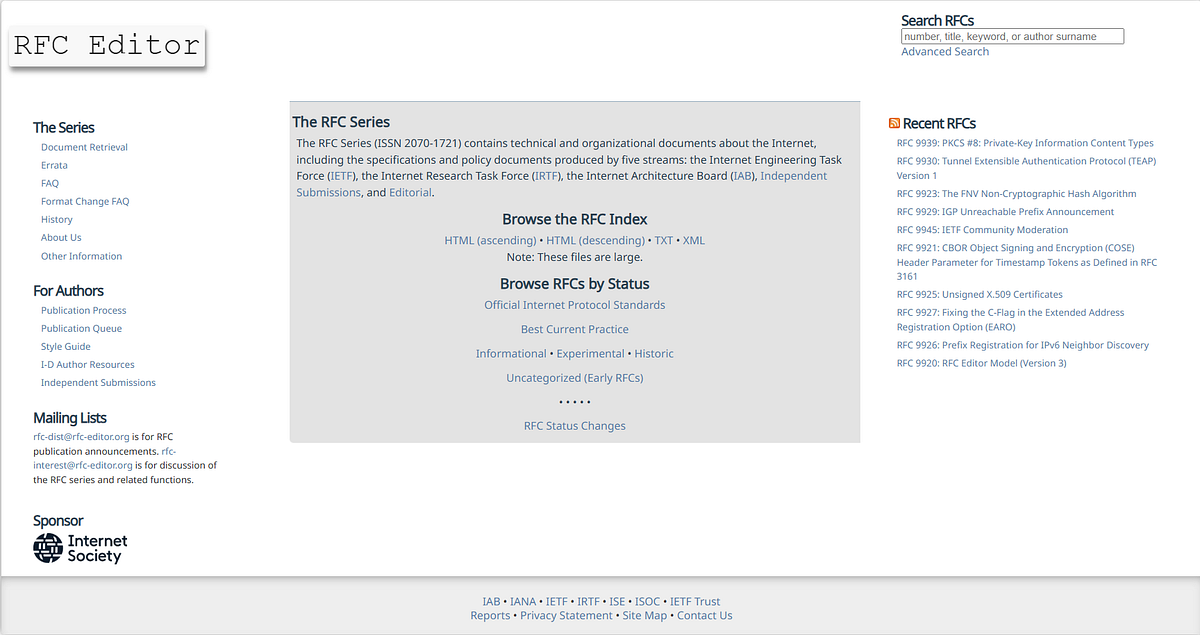The height and width of the screenshot is (635, 1200).
Task: Click the IRTF link in the RFC Series paragraph
Action: coord(547,176)
